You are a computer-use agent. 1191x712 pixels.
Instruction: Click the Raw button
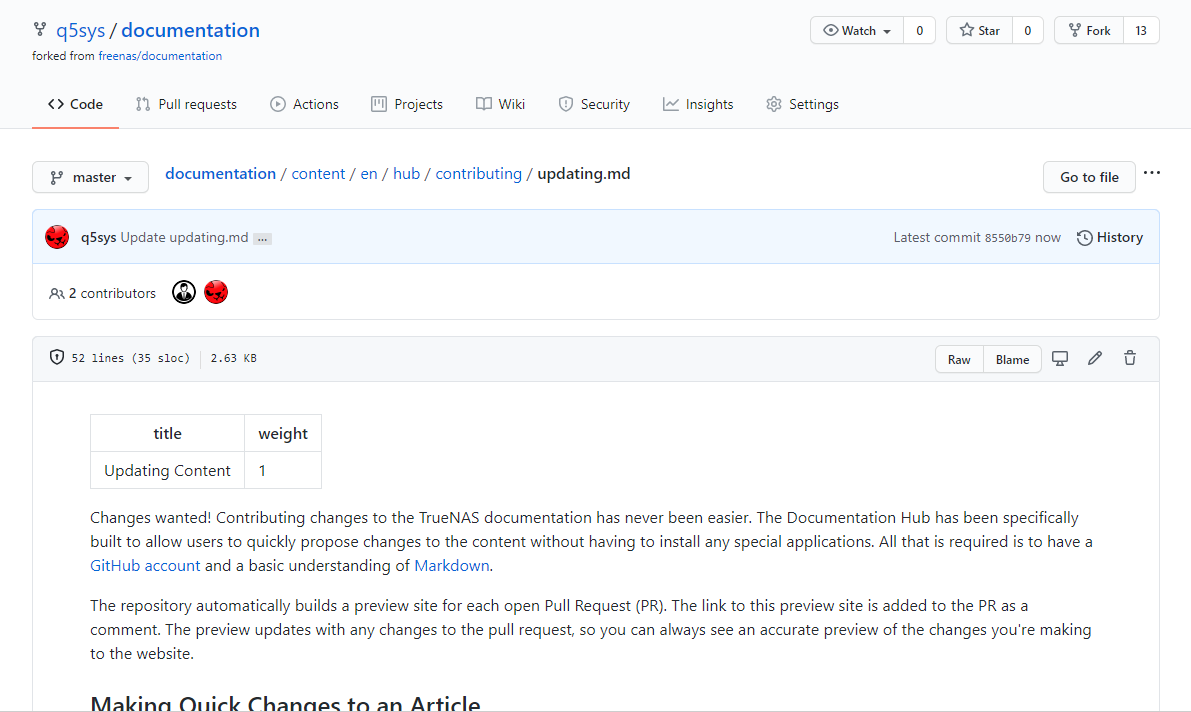click(x=959, y=359)
